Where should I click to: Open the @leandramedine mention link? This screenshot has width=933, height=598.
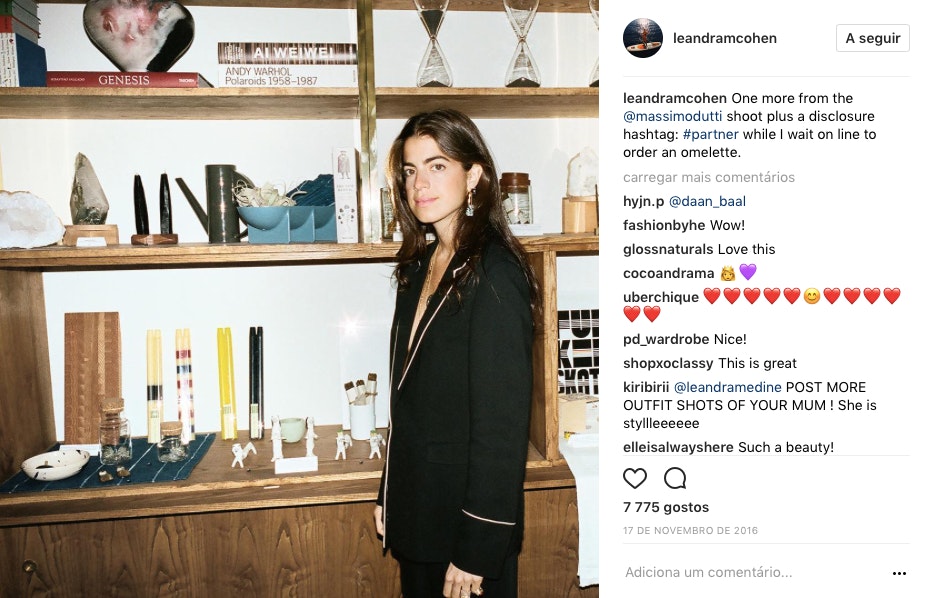[x=727, y=387]
